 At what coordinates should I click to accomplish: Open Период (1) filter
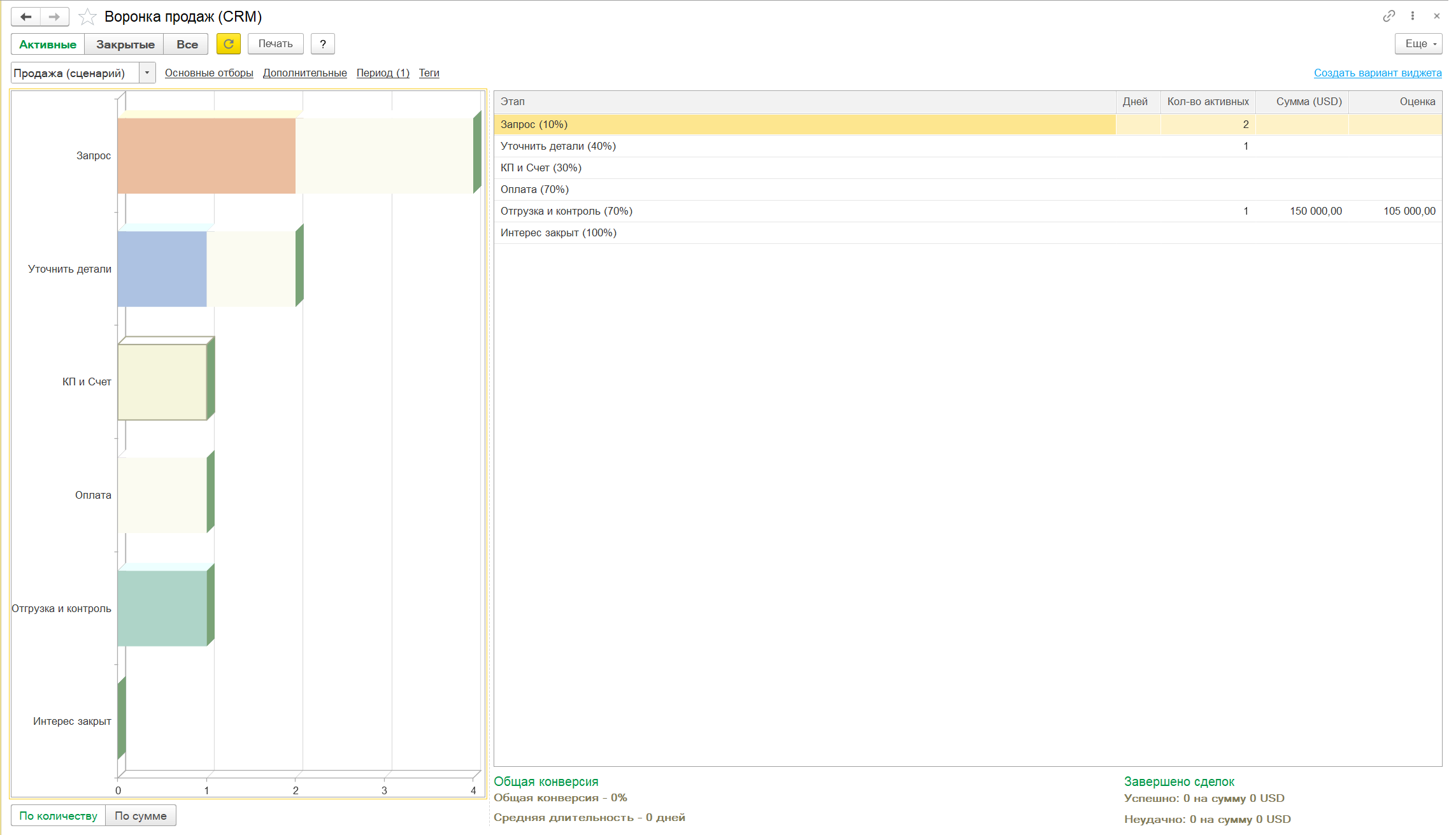click(383, 73)
